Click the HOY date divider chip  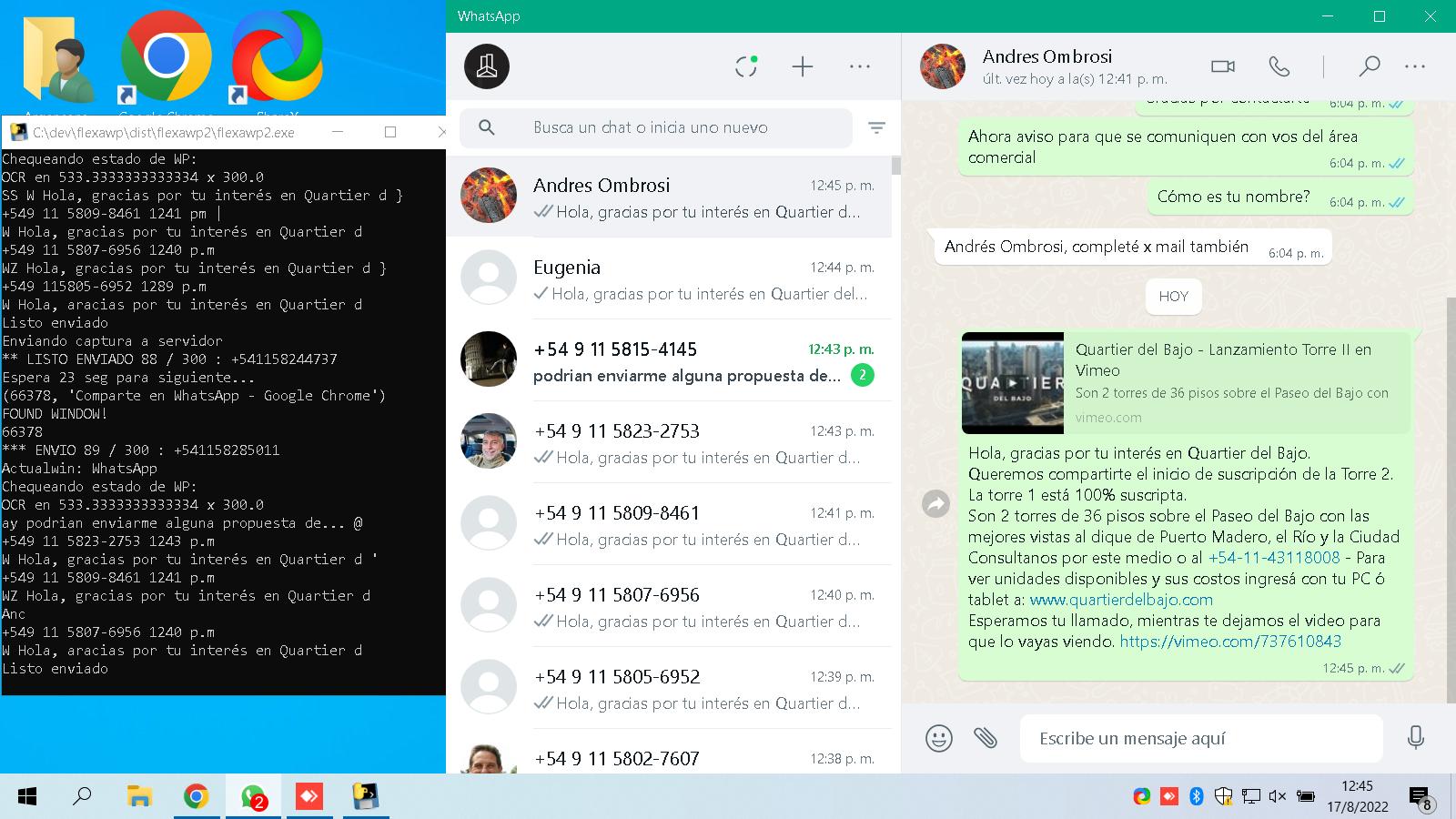1174,297
